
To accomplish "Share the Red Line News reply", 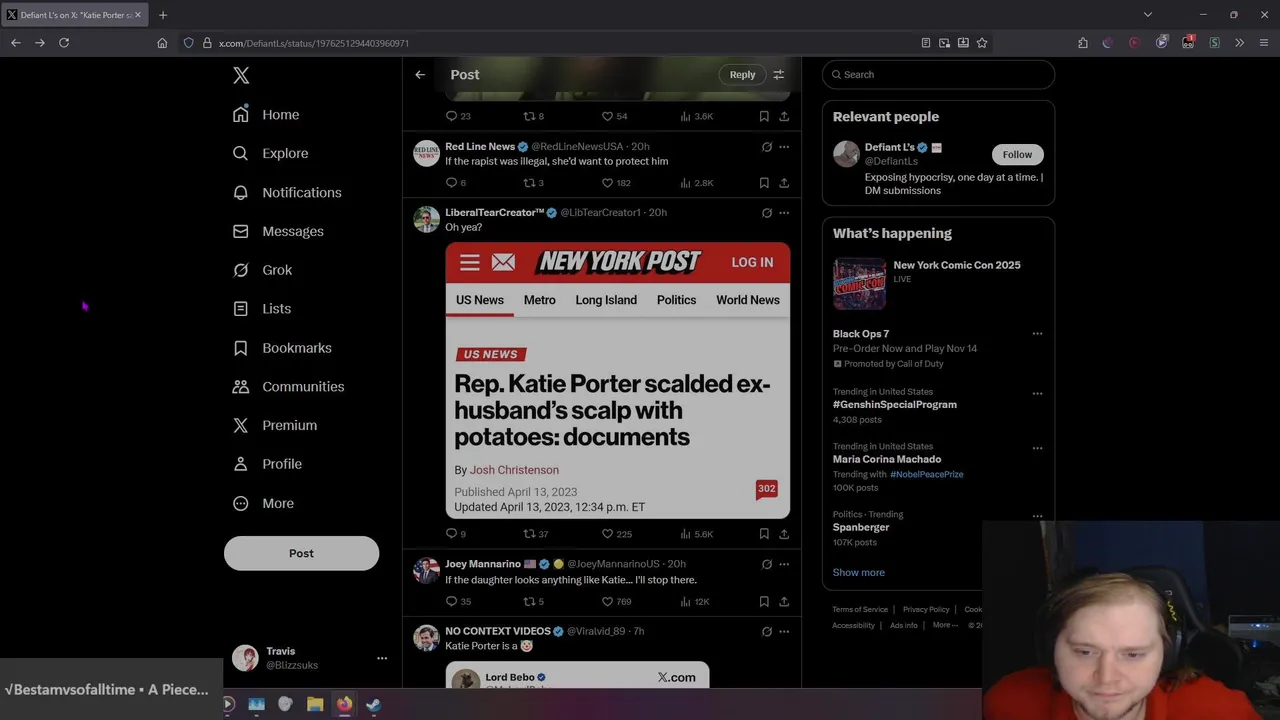I will pyautogui.click(x=784, y=183).
